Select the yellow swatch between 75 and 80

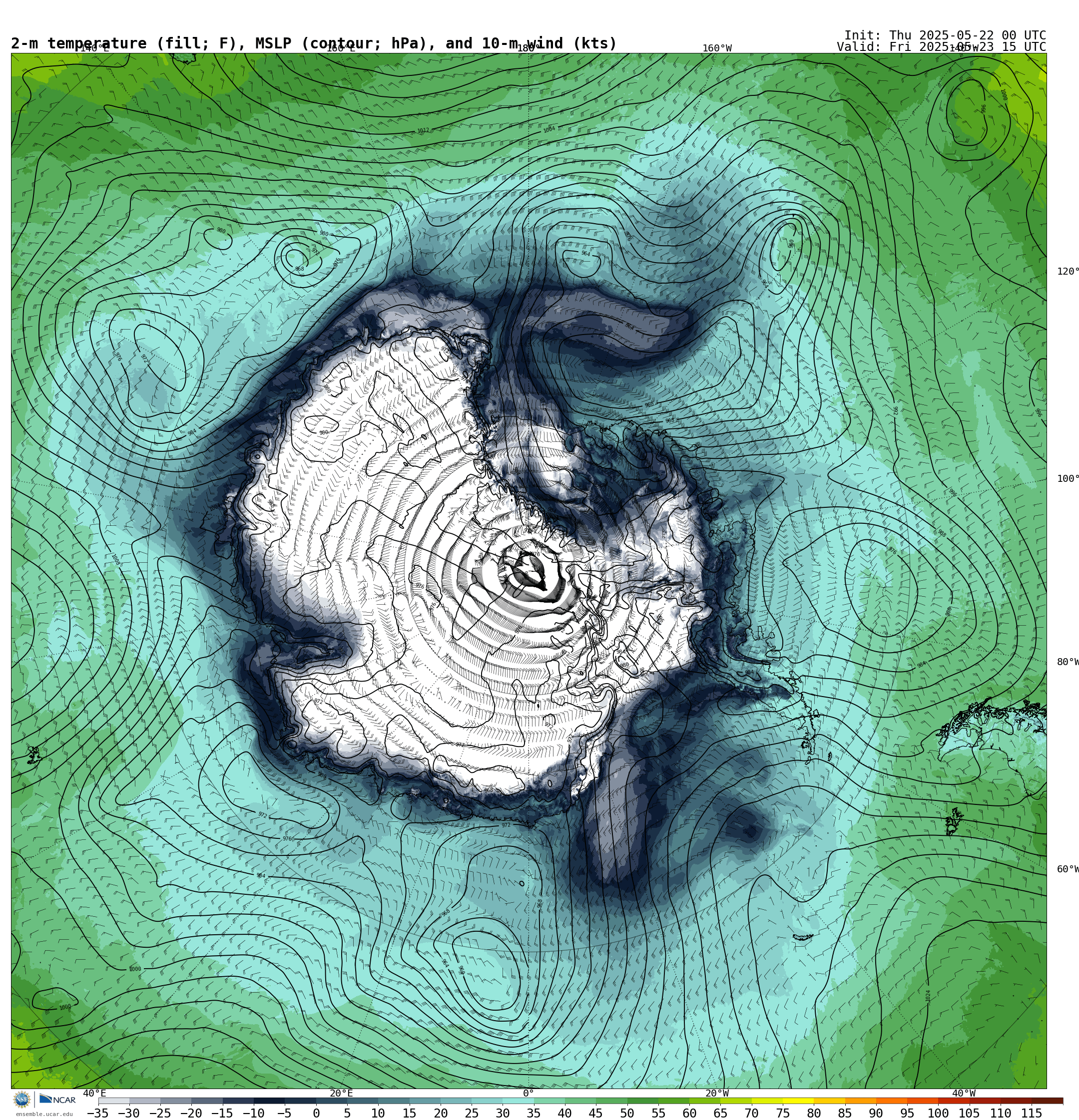click(x=798, y=1101)
